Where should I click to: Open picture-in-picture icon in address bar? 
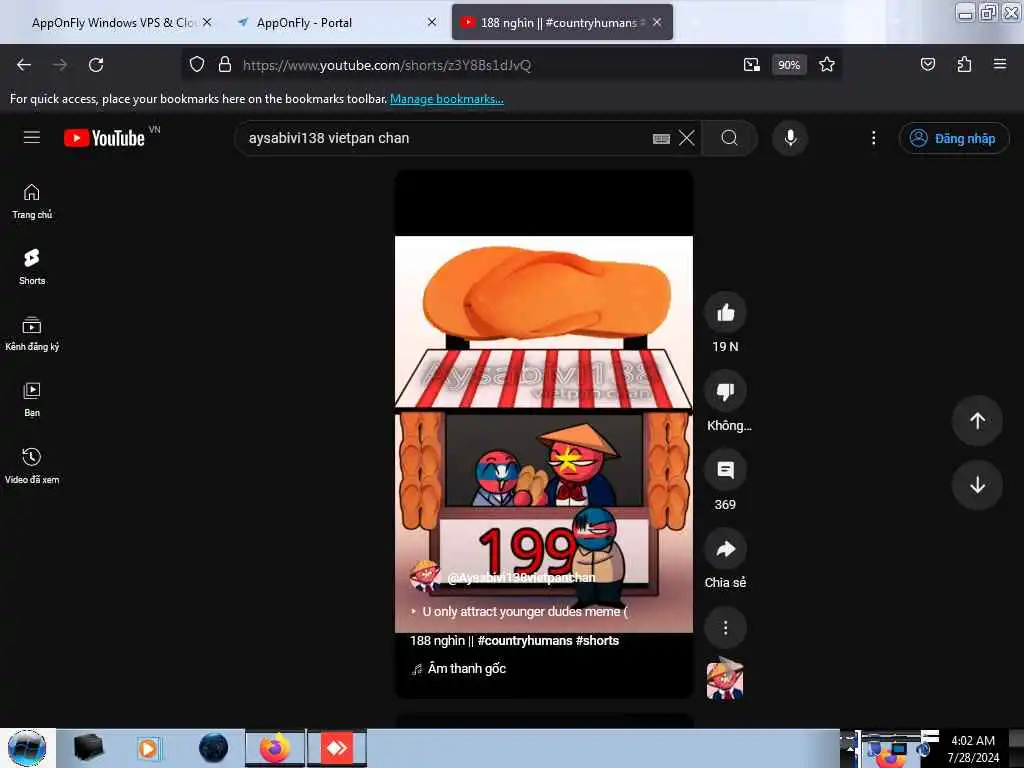[x=752, y=65]
